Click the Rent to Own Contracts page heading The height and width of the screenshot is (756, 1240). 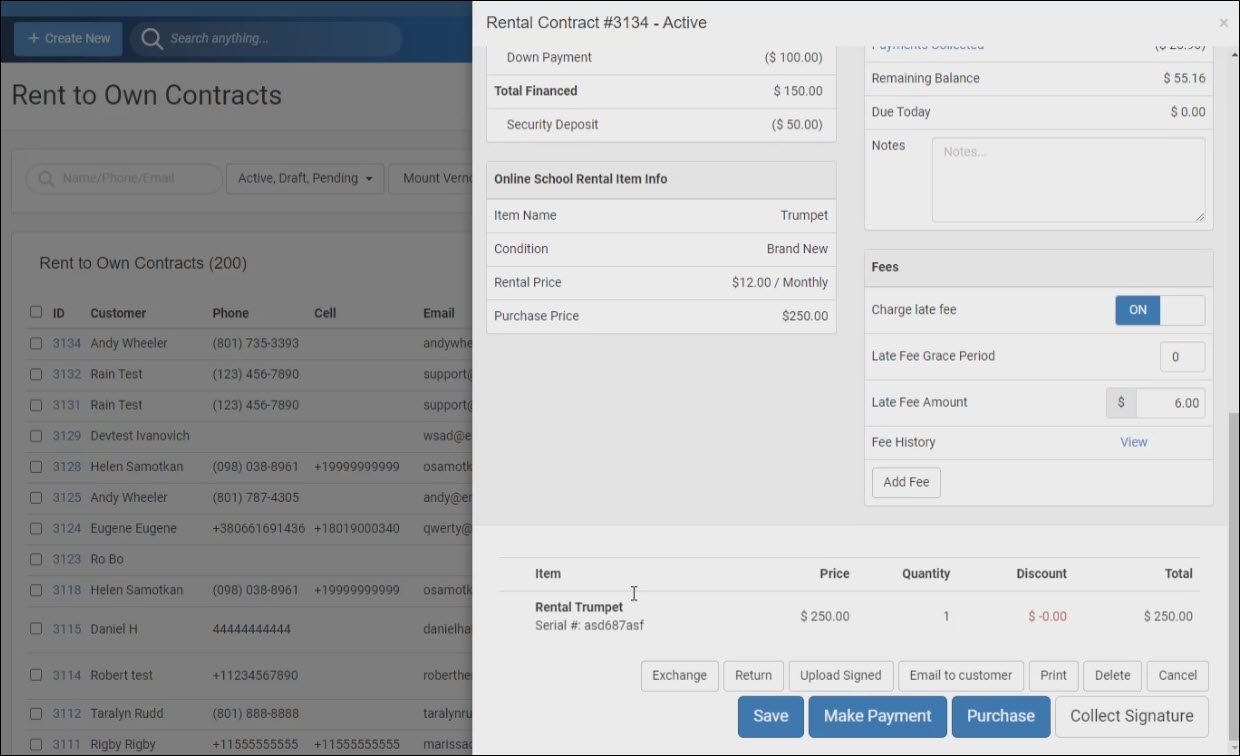point(147,95)
